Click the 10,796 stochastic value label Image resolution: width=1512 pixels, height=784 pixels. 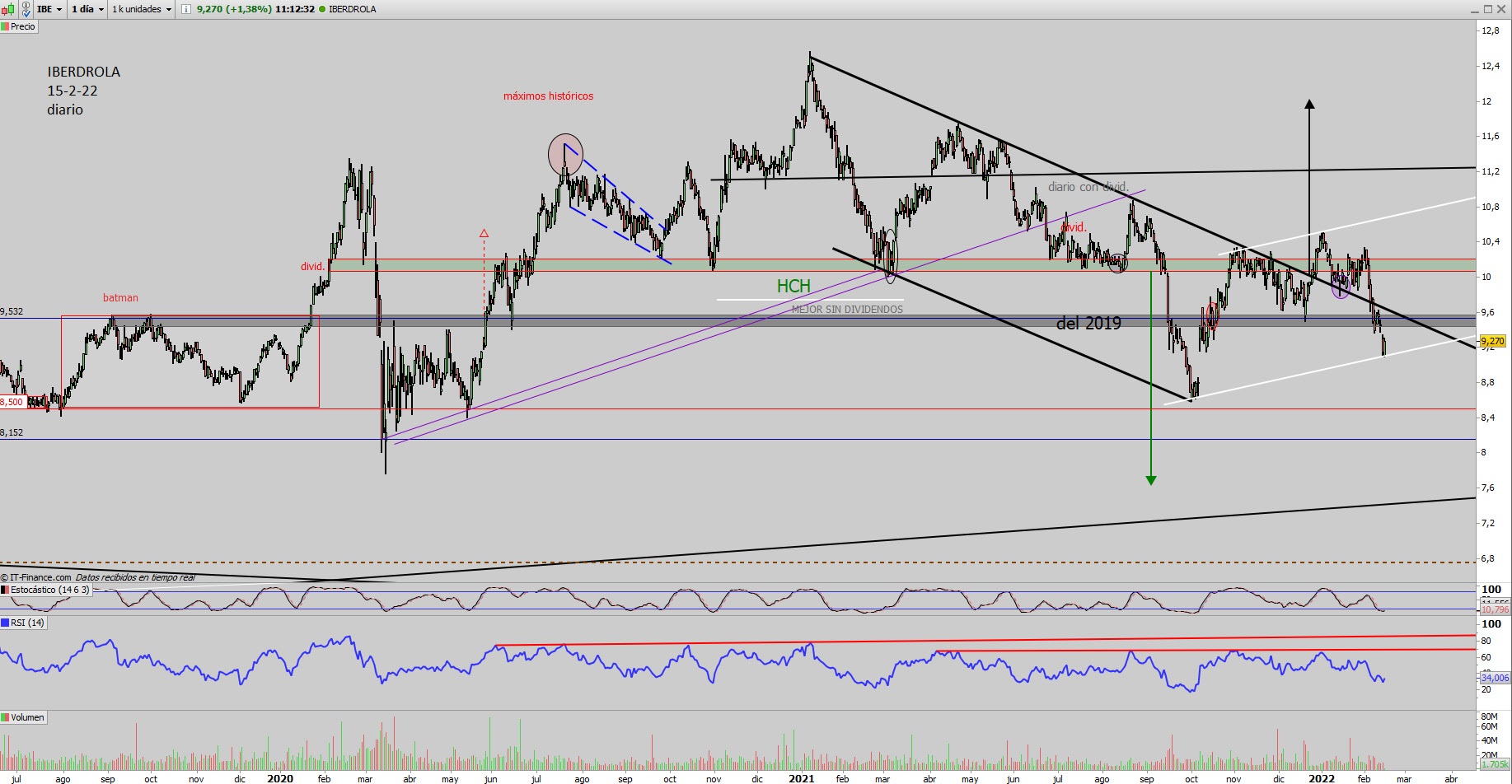click(x=1496, y=609)
